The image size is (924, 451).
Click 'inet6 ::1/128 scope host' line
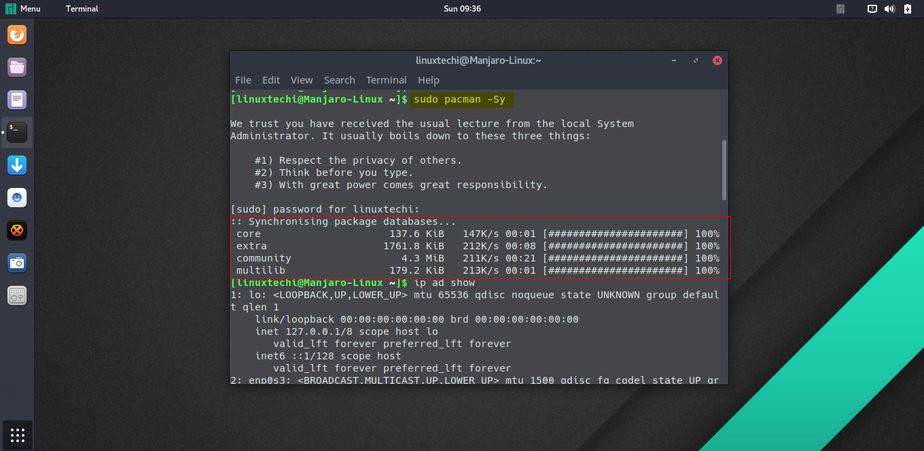(328, 356)
